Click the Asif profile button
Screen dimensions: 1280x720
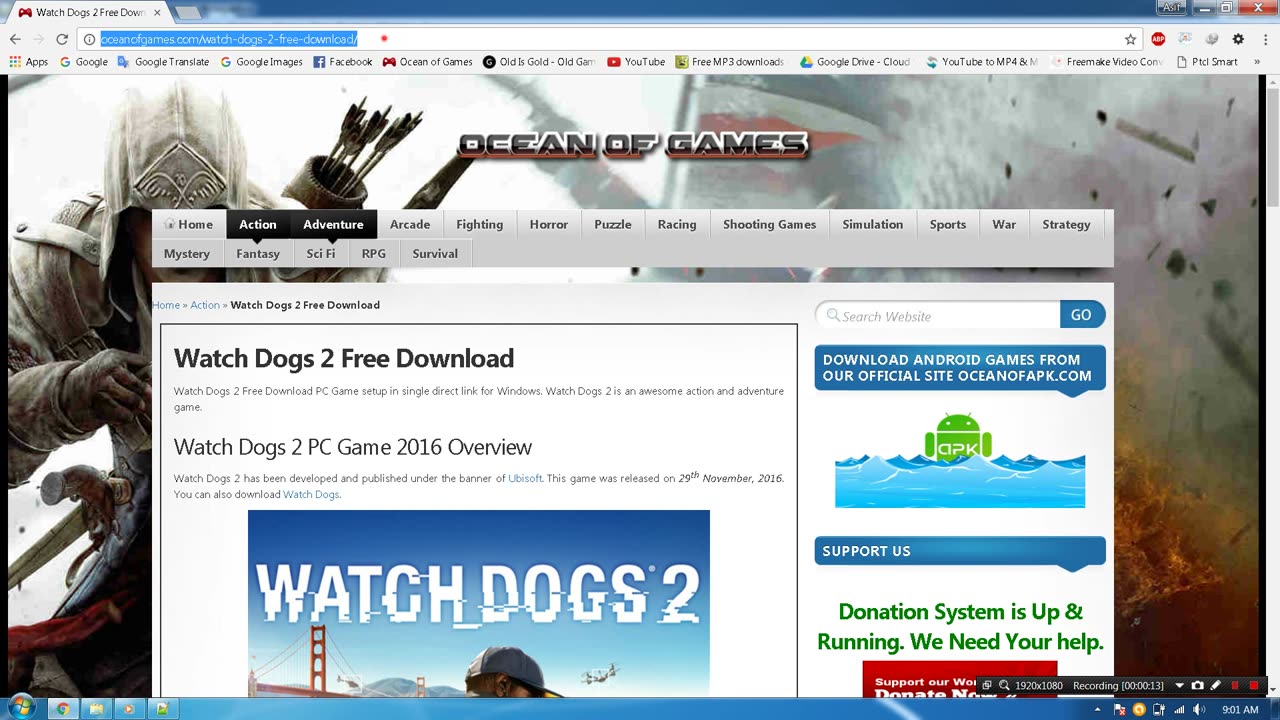[x=1171, y=7]
